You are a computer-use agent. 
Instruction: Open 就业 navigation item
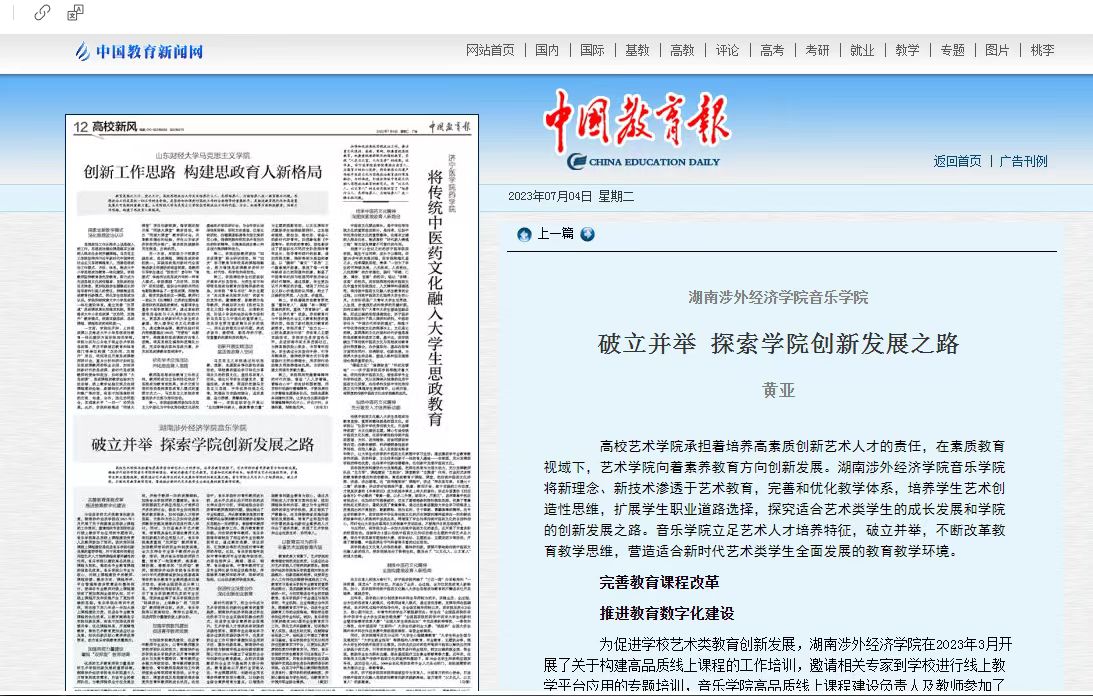(x=862, y=50)
